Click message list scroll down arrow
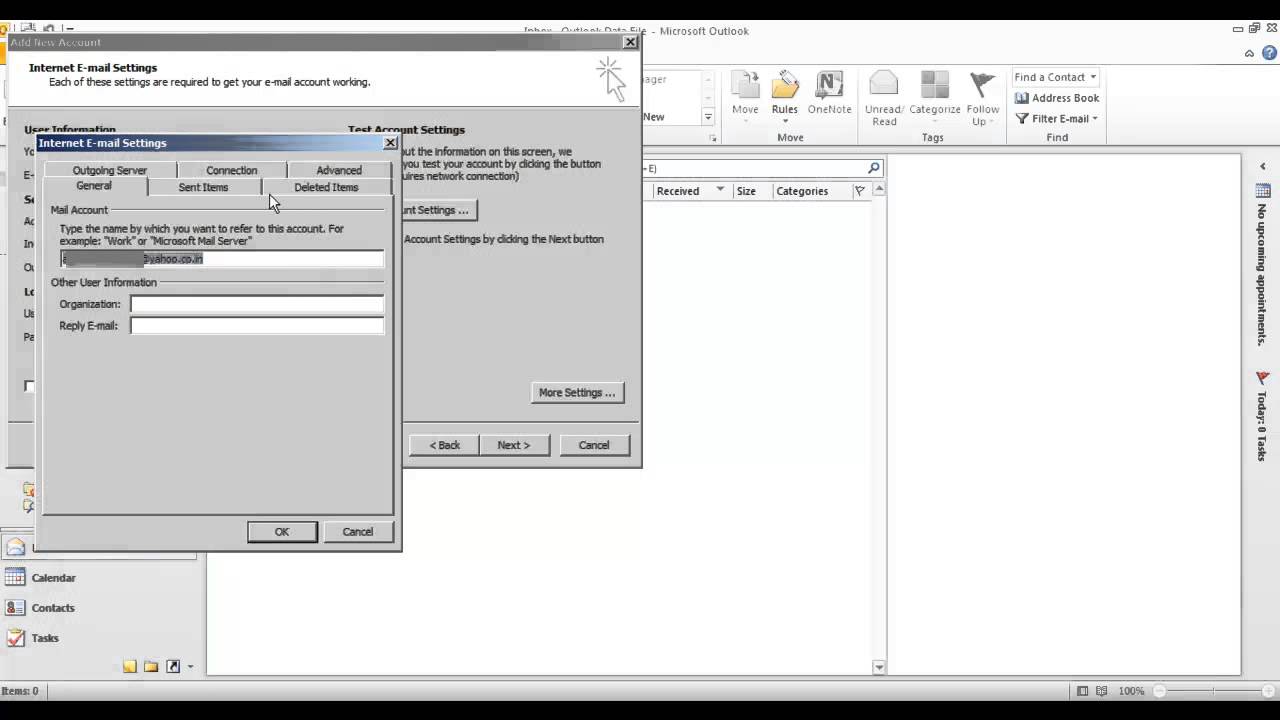1280x720 pixels. [x=879, y=667]
